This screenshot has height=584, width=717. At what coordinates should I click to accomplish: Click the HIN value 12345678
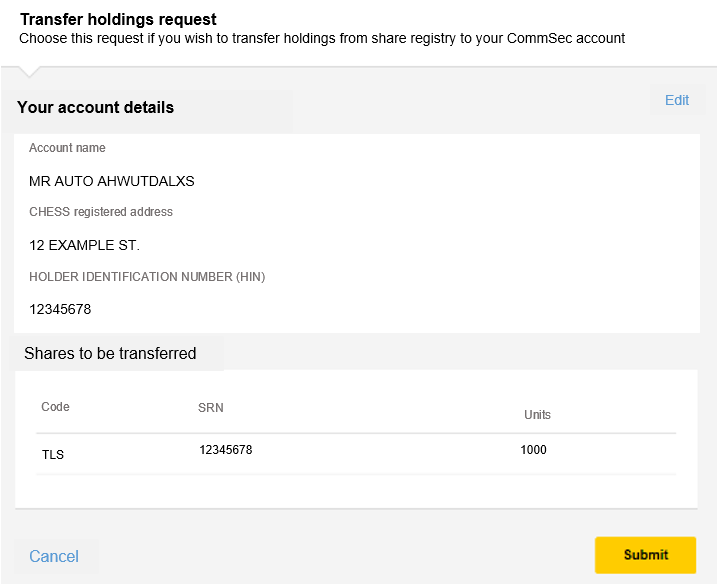[x=60, y=309]
